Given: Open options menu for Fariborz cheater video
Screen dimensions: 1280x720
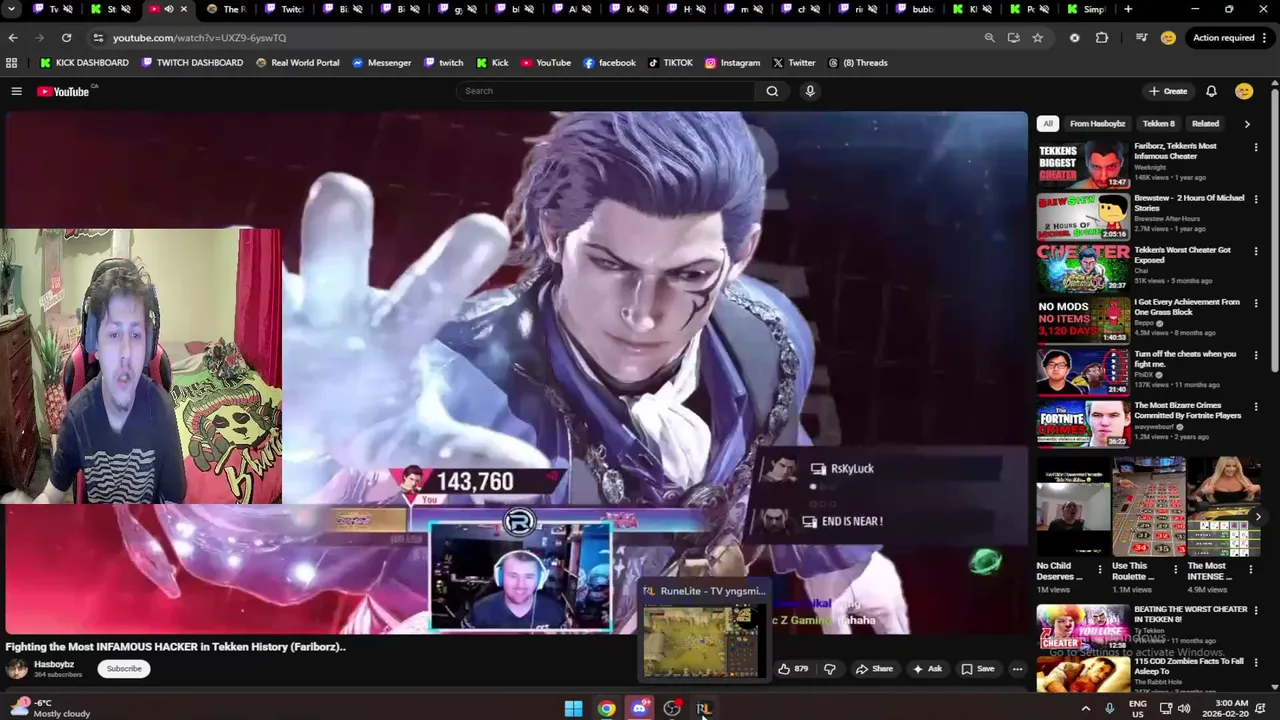Looking at the screenshot, I should (1256, 147).
